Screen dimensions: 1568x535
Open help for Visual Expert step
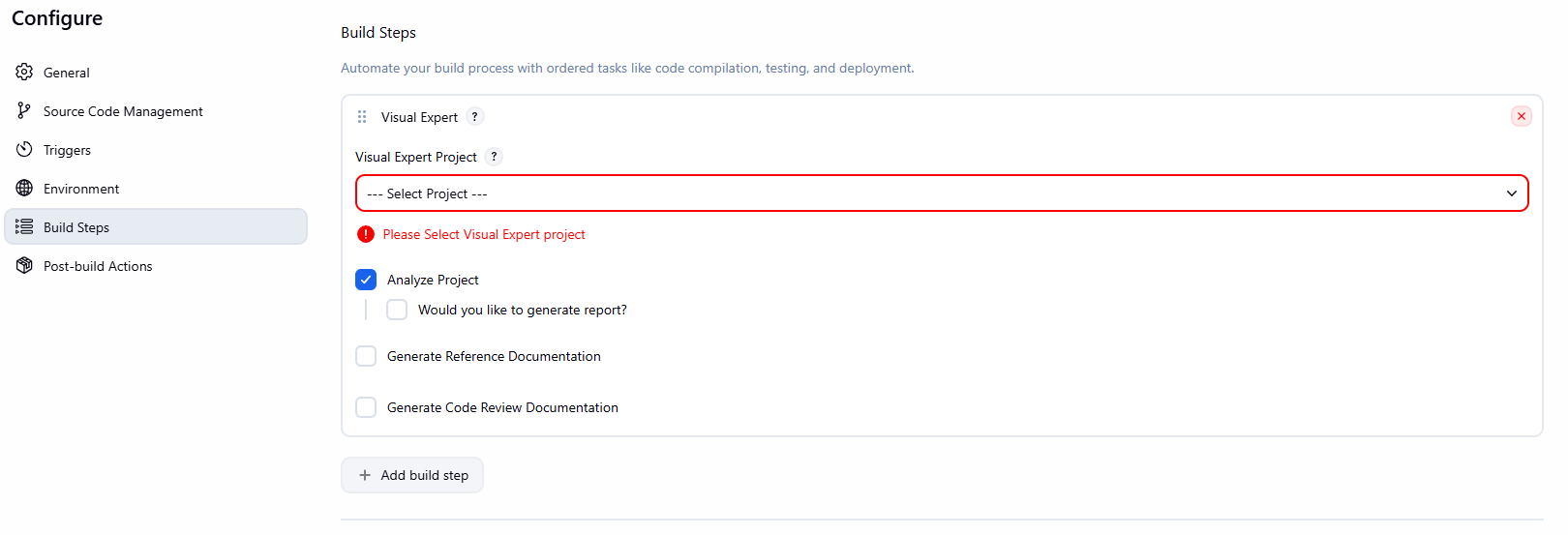pyautogui.click(x=475, y=117)
